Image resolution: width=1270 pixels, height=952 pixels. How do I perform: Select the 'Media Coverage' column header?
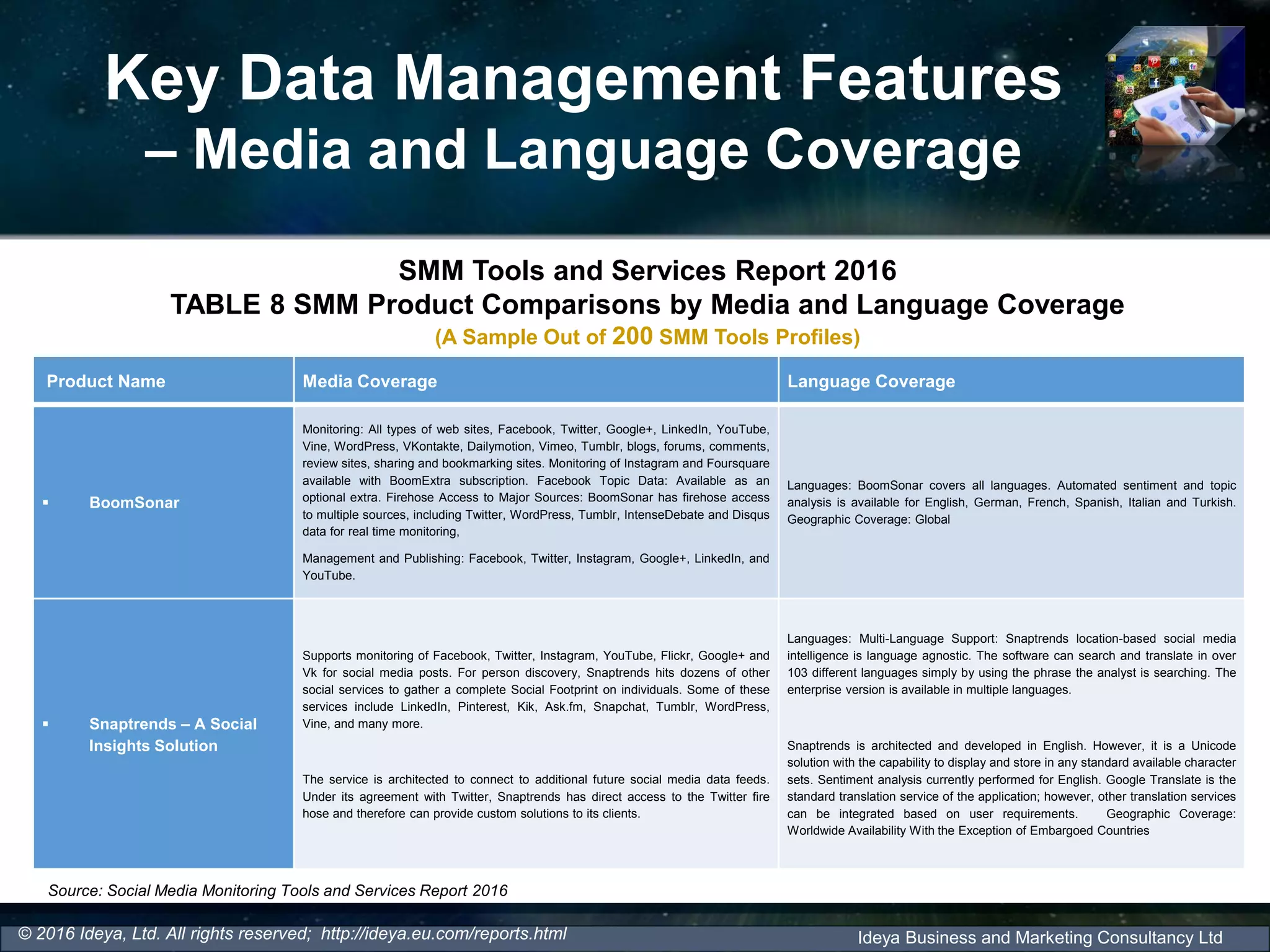pyautogui.click(x=536, y=381)
